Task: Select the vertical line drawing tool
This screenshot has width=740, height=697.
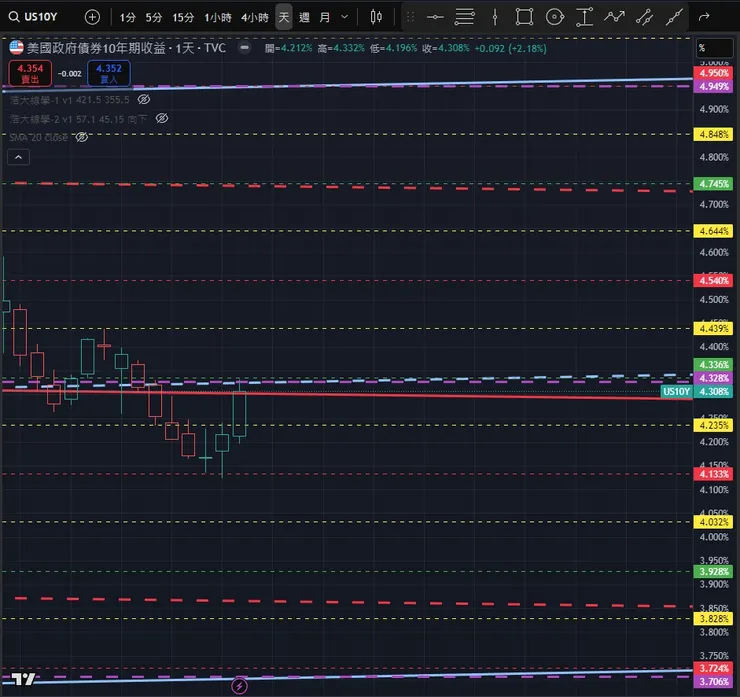Action: click(x=495, y=17)
